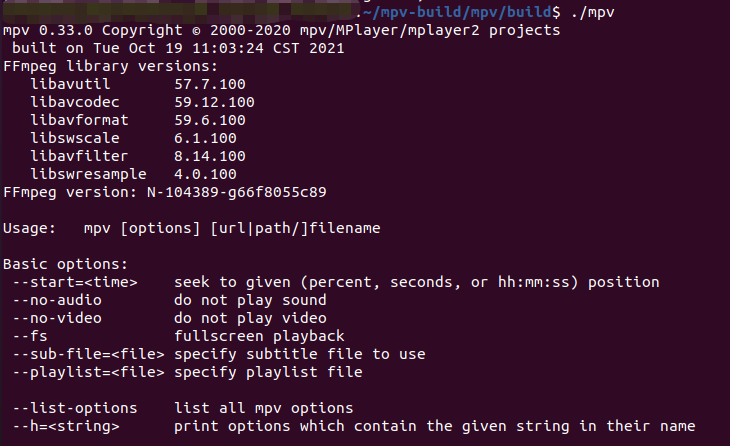The height and width of the screenshot is (446, 730).
Task: Click the --list-options option text
Action: (75, 408)
